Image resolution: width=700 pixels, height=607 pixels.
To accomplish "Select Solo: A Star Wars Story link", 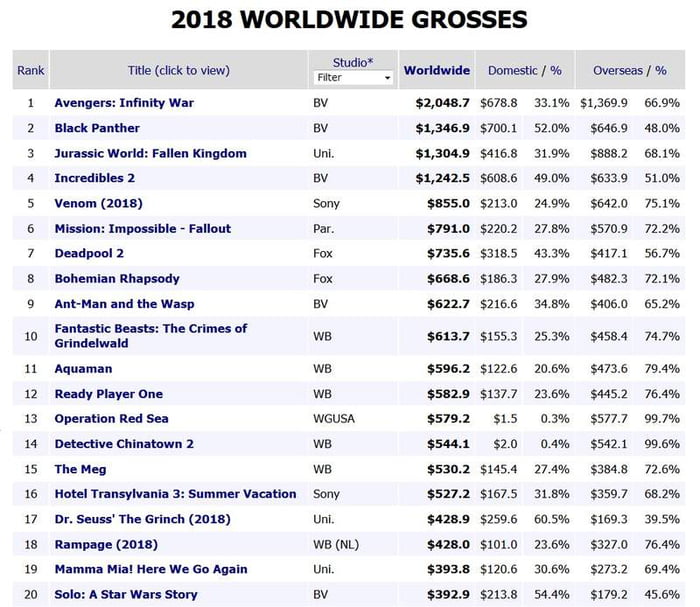I will 126,595.
